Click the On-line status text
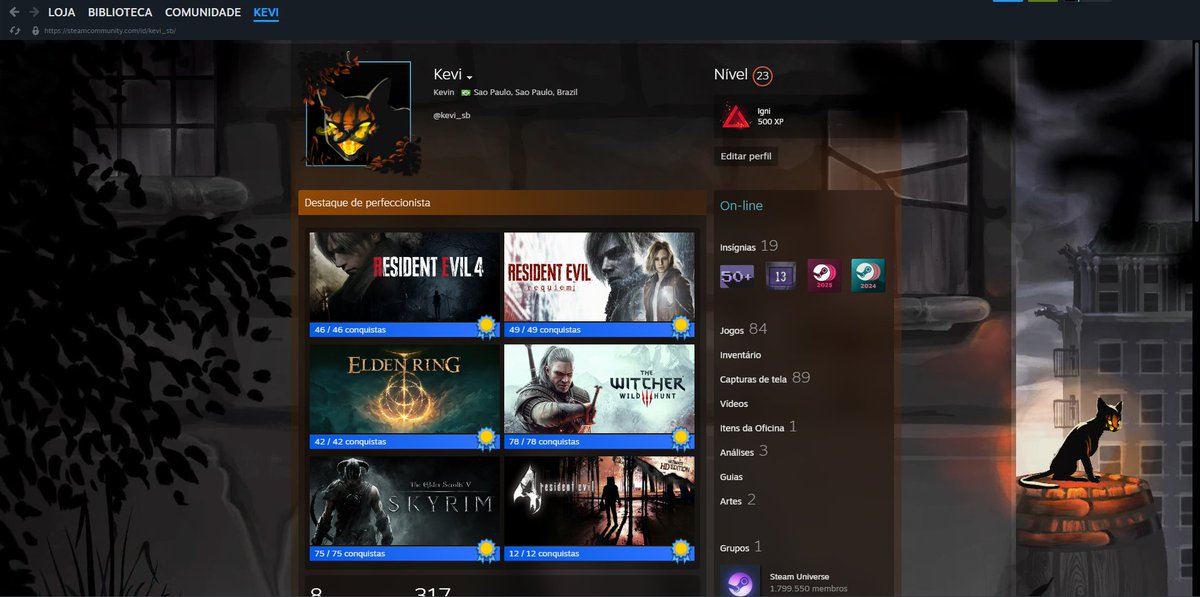Viewport: 1200px width, 597px height. pos(741,206)
